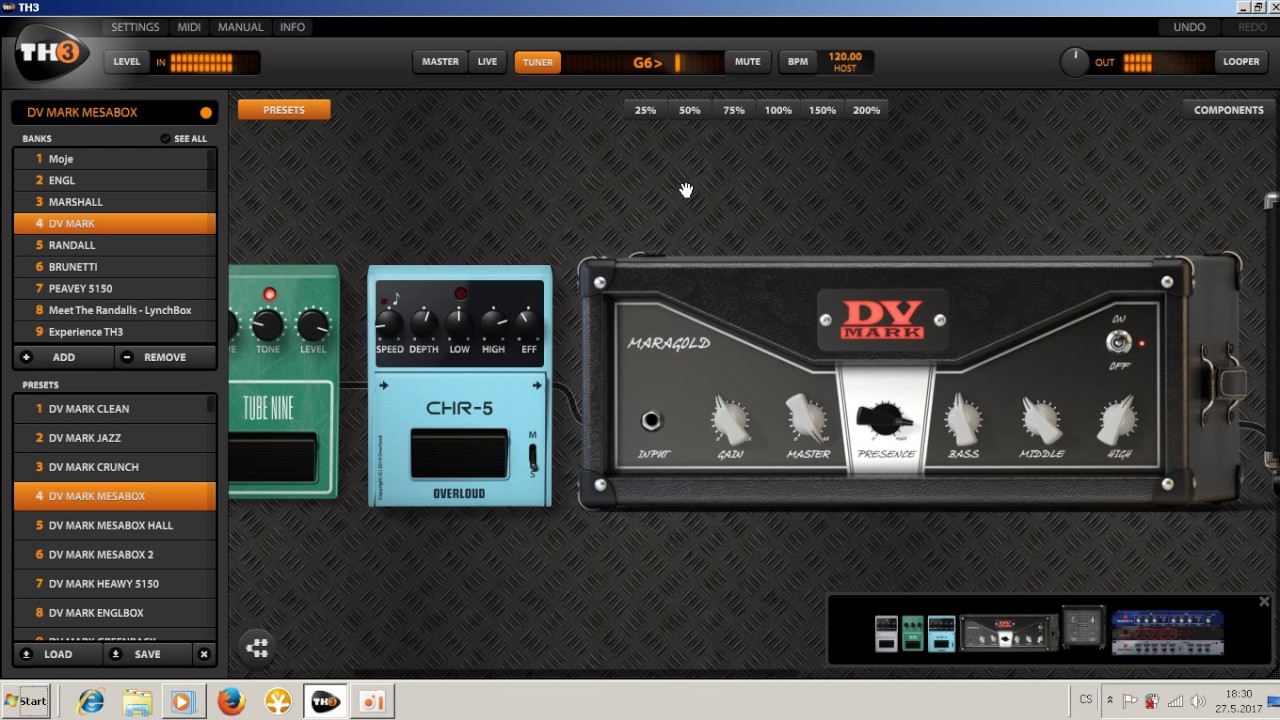Screen dimensions: 1280x720
Task: Flip the CHR-5 M/S mode switch
Action: point(533,456)
